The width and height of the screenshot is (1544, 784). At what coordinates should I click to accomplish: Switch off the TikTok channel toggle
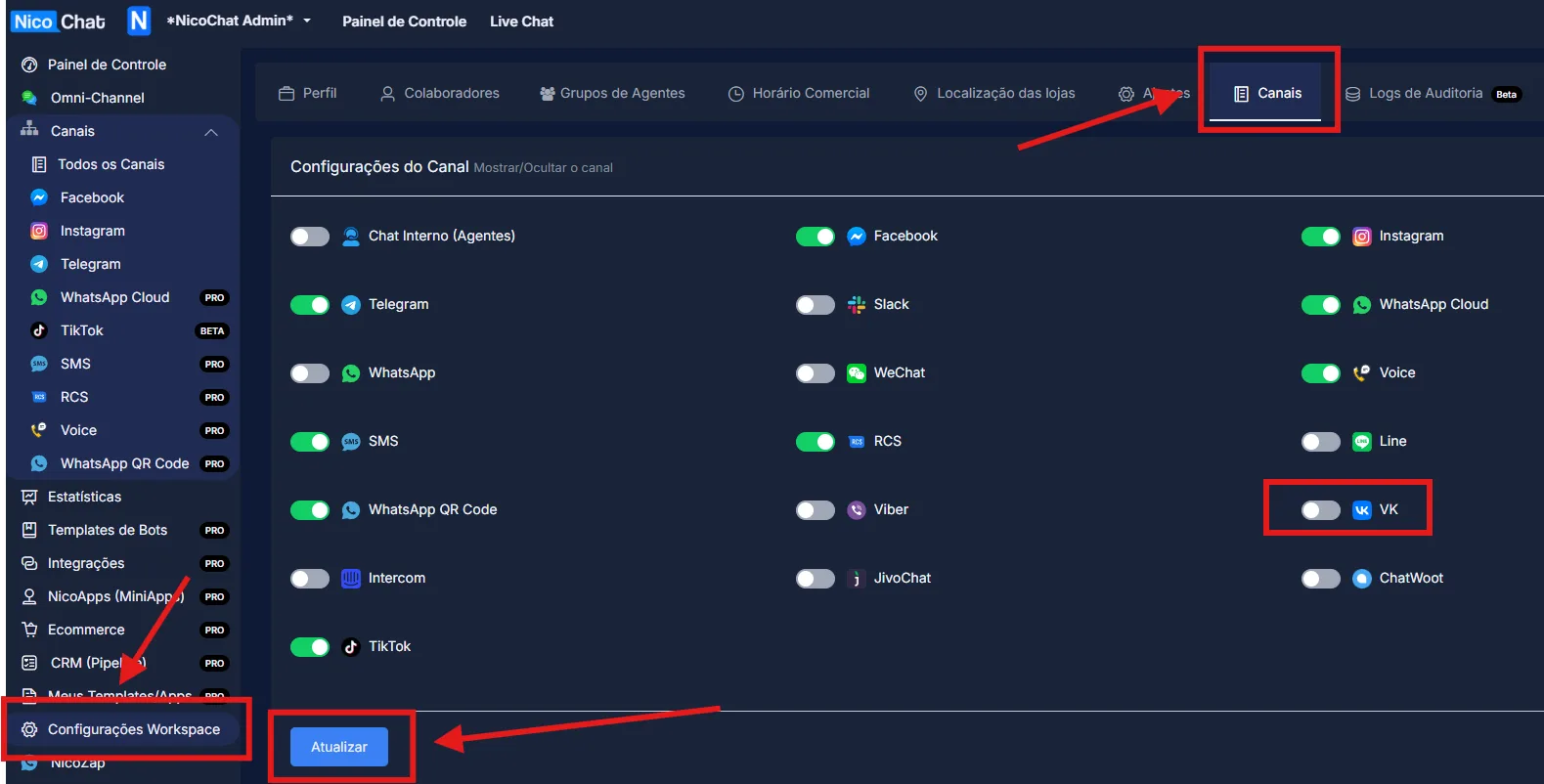tap(310, 647)
